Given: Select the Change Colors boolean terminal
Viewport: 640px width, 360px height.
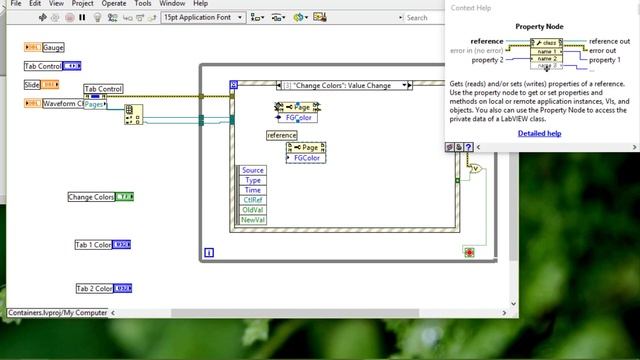Looking at the screenshot, I should click(124, 197).
